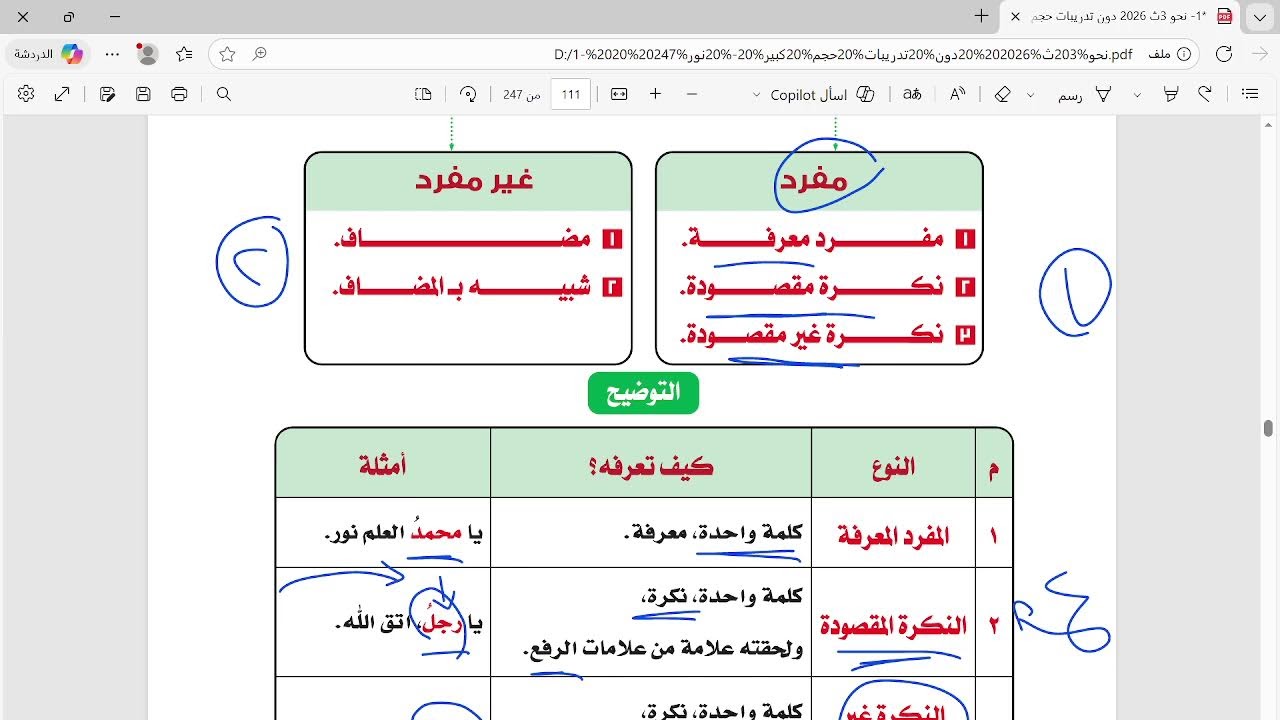Click 'ولحقته علامة من علامات الرفع' text
The height and width of the screenshot is (720, 1280).
662,648
